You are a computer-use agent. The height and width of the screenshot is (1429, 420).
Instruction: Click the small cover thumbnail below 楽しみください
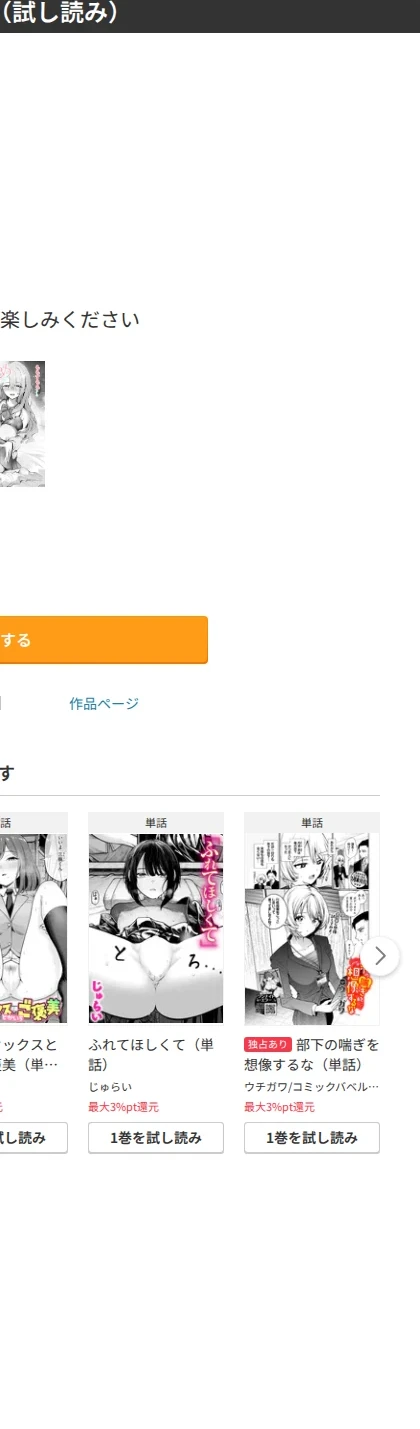pos(22,424)
